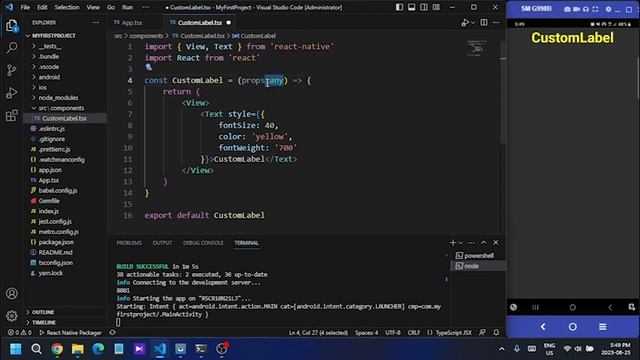The height and width of the screenshot is (360, 640).
Task: Click the feedback icon in status bar
Action: click(x=482, y=333)
